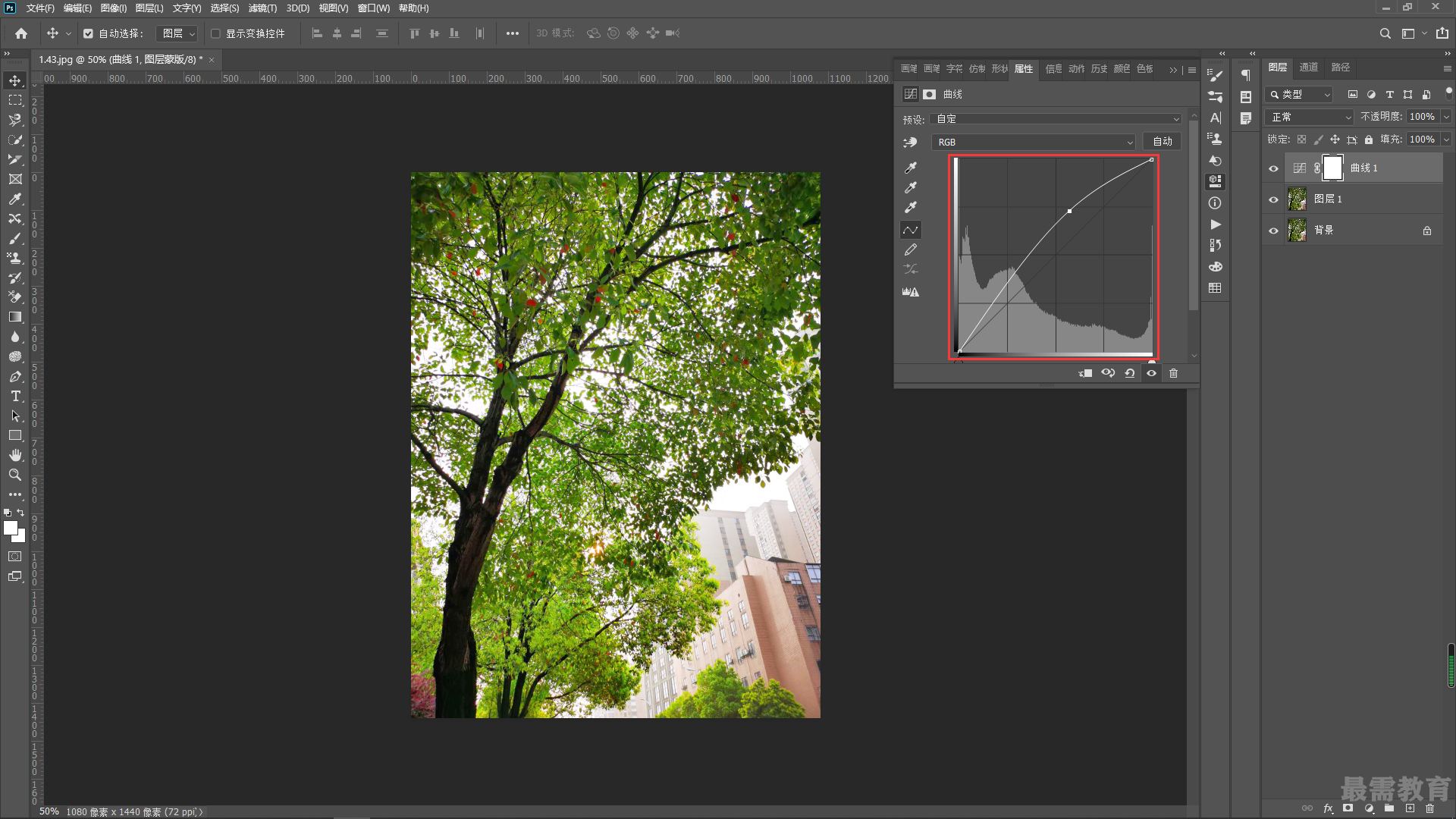Toggle the layer filter switch

1448,93
